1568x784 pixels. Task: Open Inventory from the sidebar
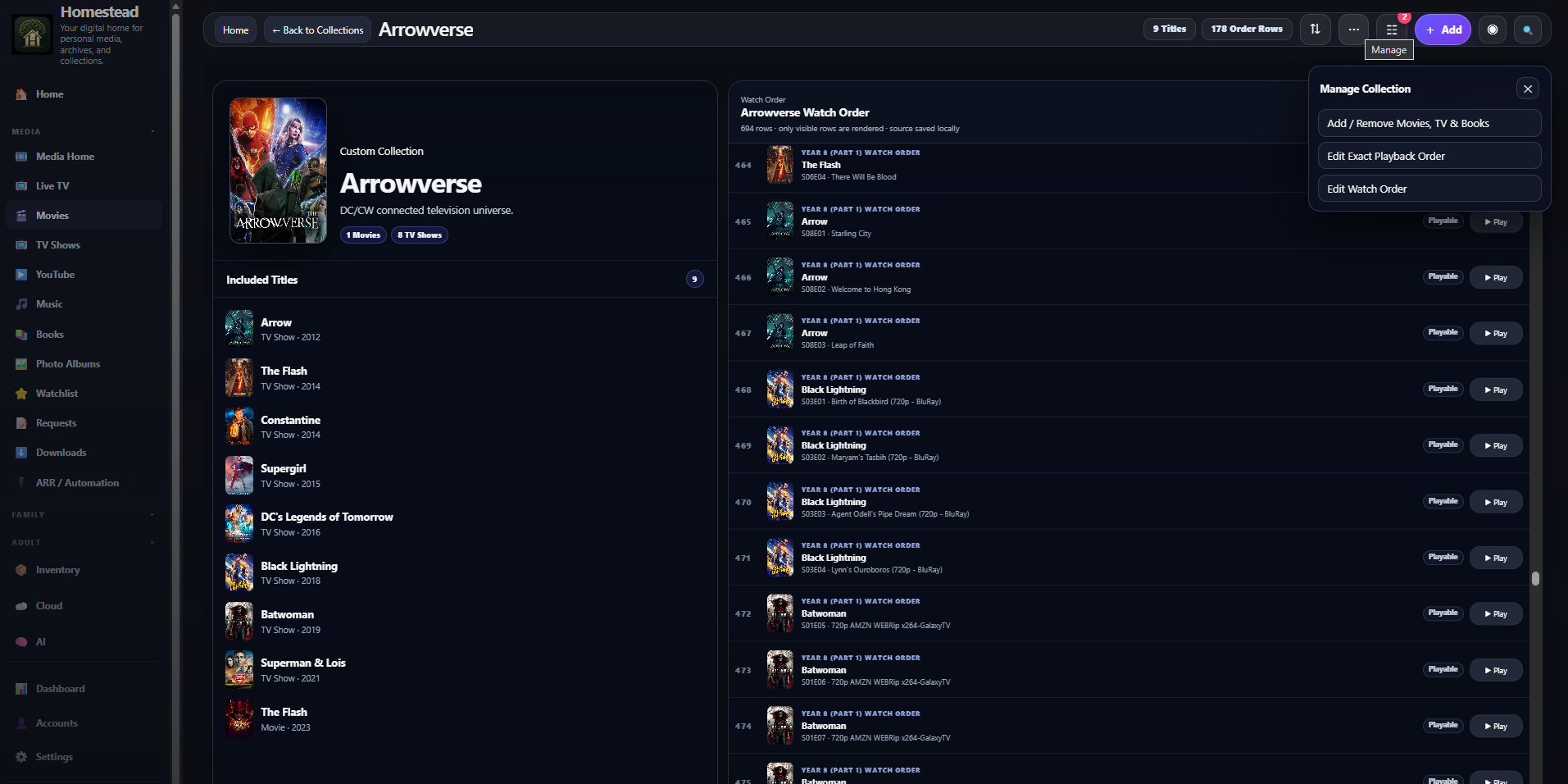(57, 570)
